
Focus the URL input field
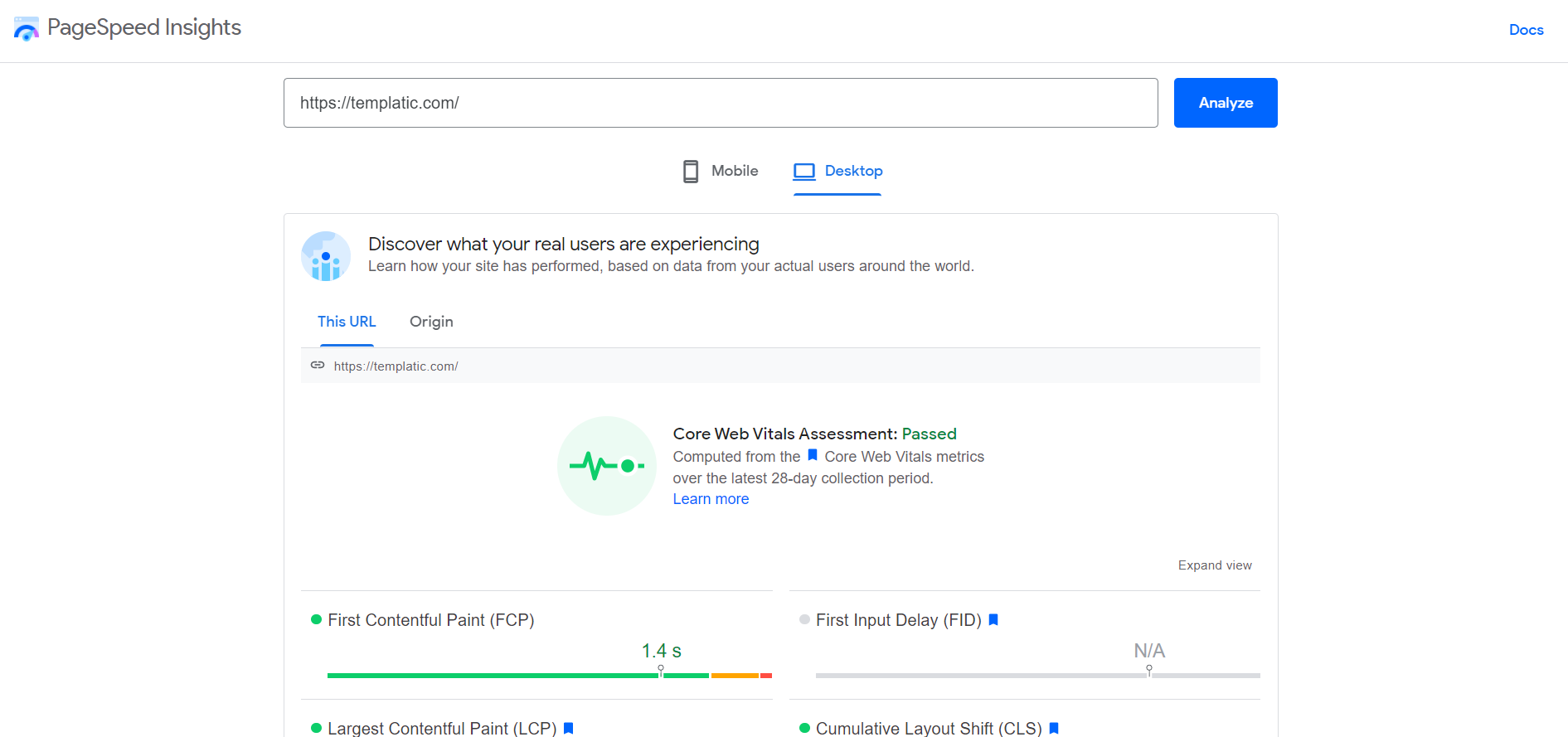(x=721, y=103)
